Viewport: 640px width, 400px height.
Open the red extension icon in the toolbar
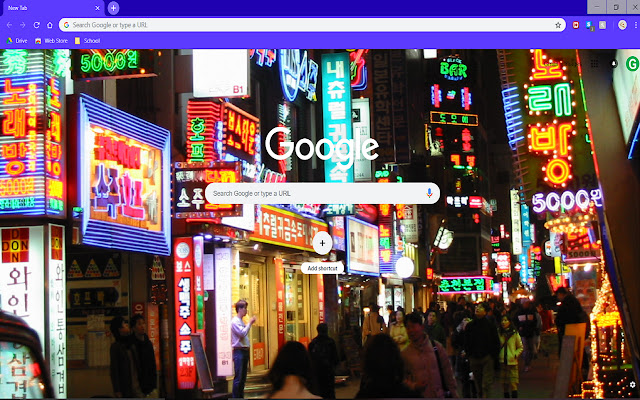pyautogui.click(x=576, y=25)
